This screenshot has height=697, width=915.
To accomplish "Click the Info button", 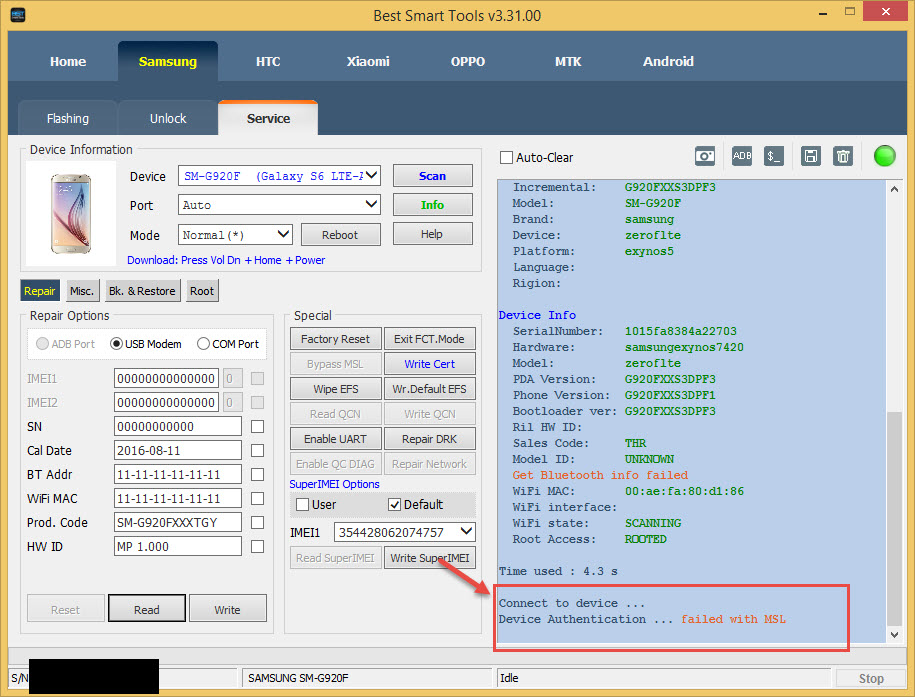I will pyautogui.click(x=432, y=205).
